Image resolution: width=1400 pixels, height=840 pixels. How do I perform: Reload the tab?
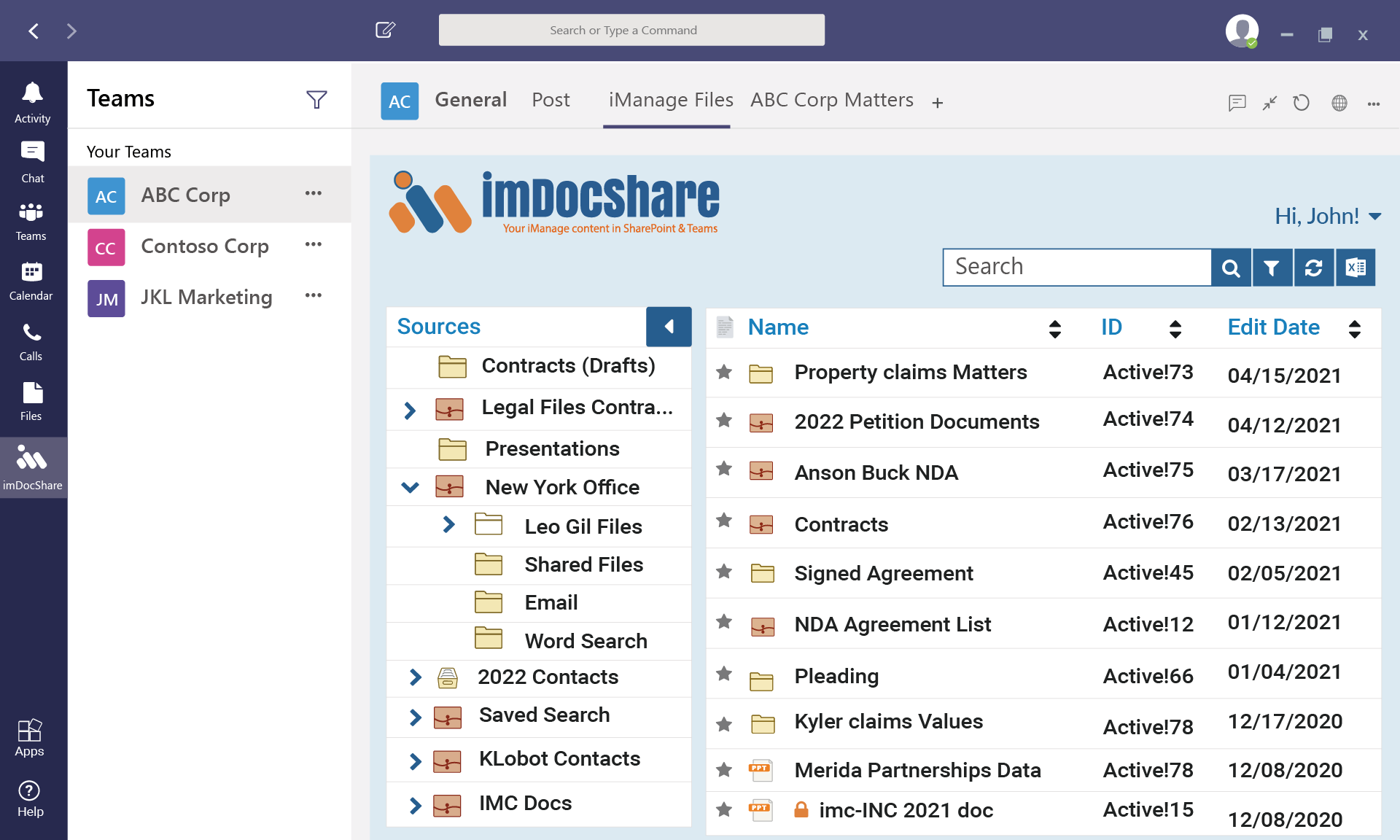(1302, 103)
